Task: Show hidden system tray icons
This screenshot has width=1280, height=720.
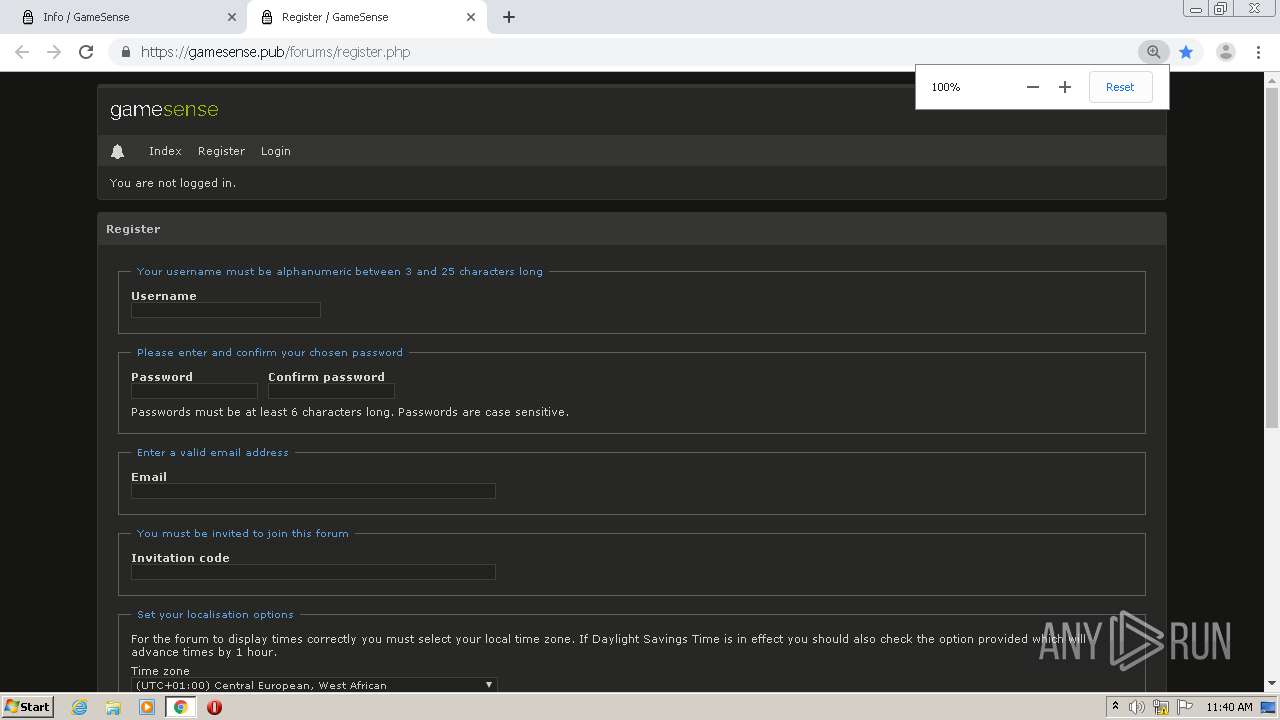Action: pyautogui.click(x=1115, y=707)
